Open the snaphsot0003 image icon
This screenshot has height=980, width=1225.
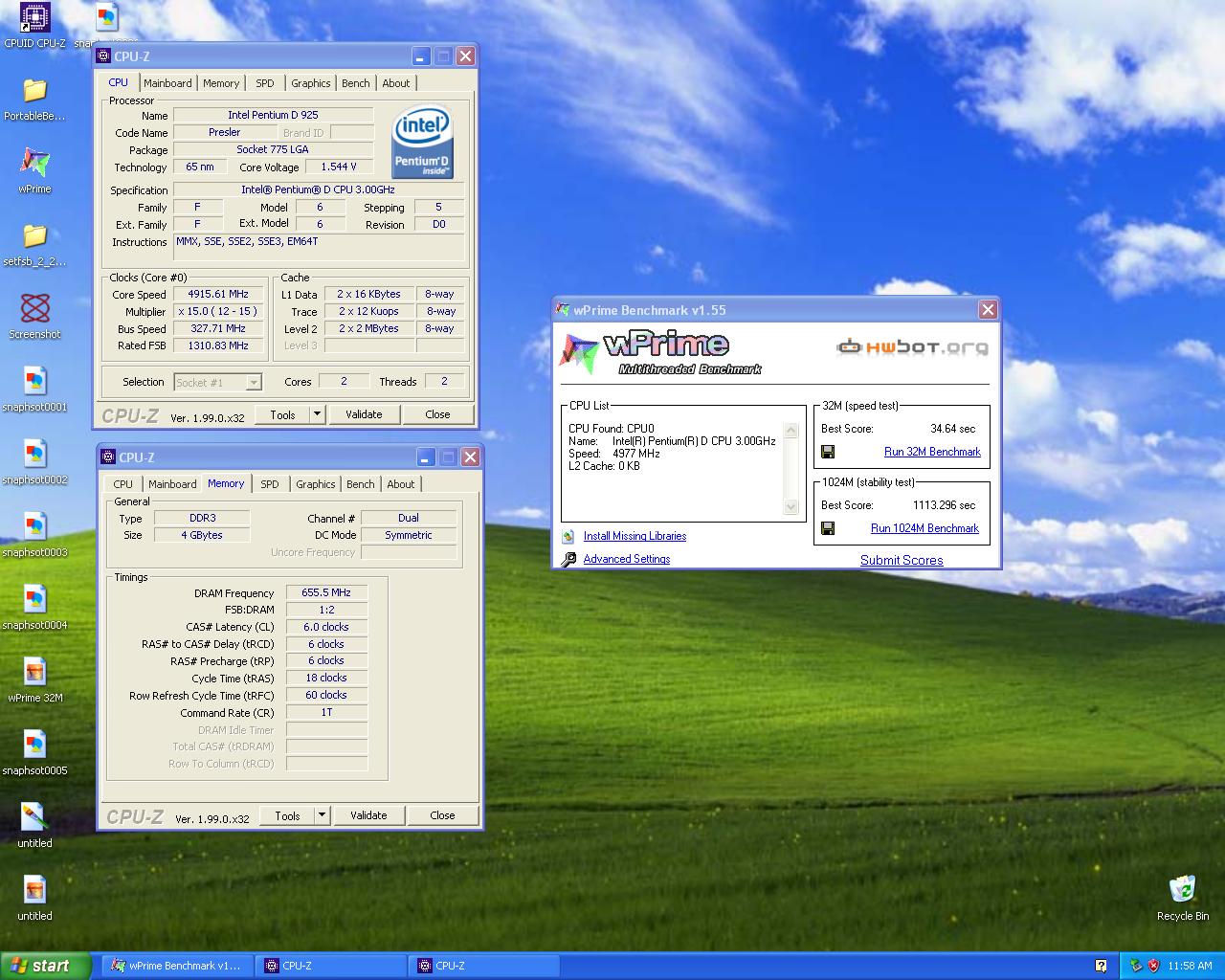34,527
